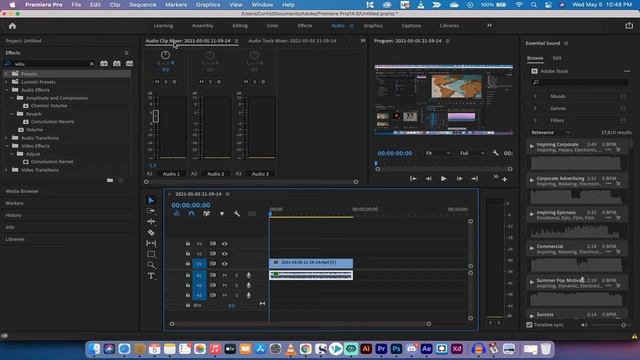Screen dimensions: 640x360
Task: Open After Effects icon in the Dock
Action: pos(427,349)
